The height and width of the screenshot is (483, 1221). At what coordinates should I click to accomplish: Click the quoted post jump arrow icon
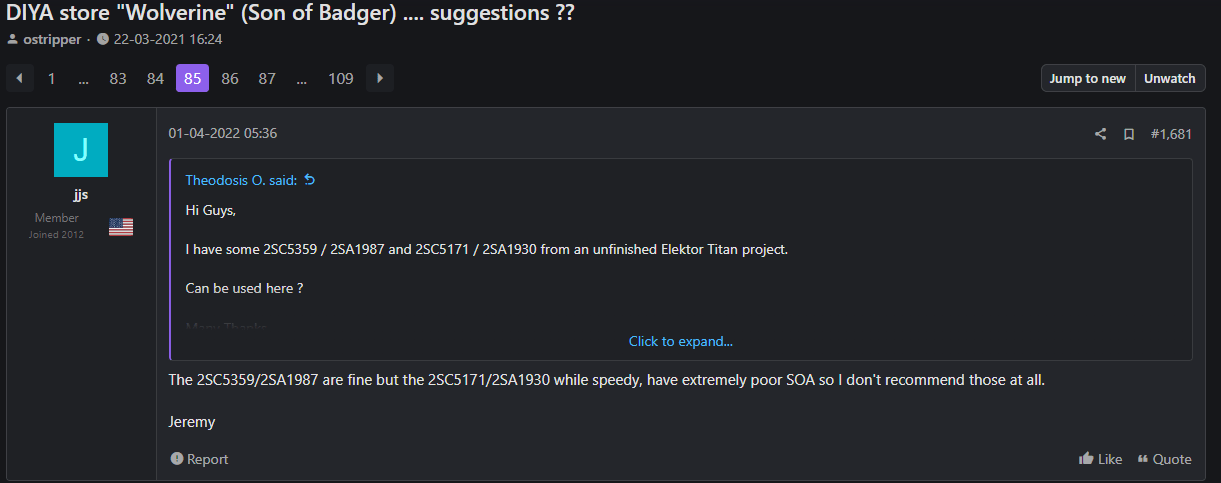(309, 180)
